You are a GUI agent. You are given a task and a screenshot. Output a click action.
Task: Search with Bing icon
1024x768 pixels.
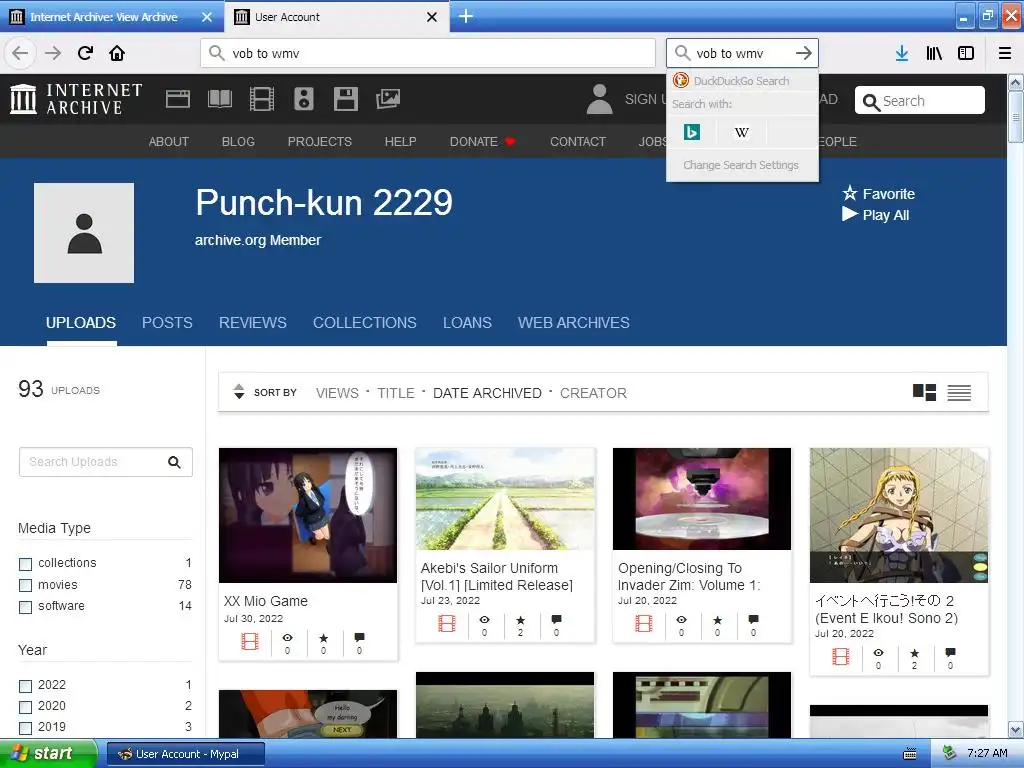pos(692,133)
